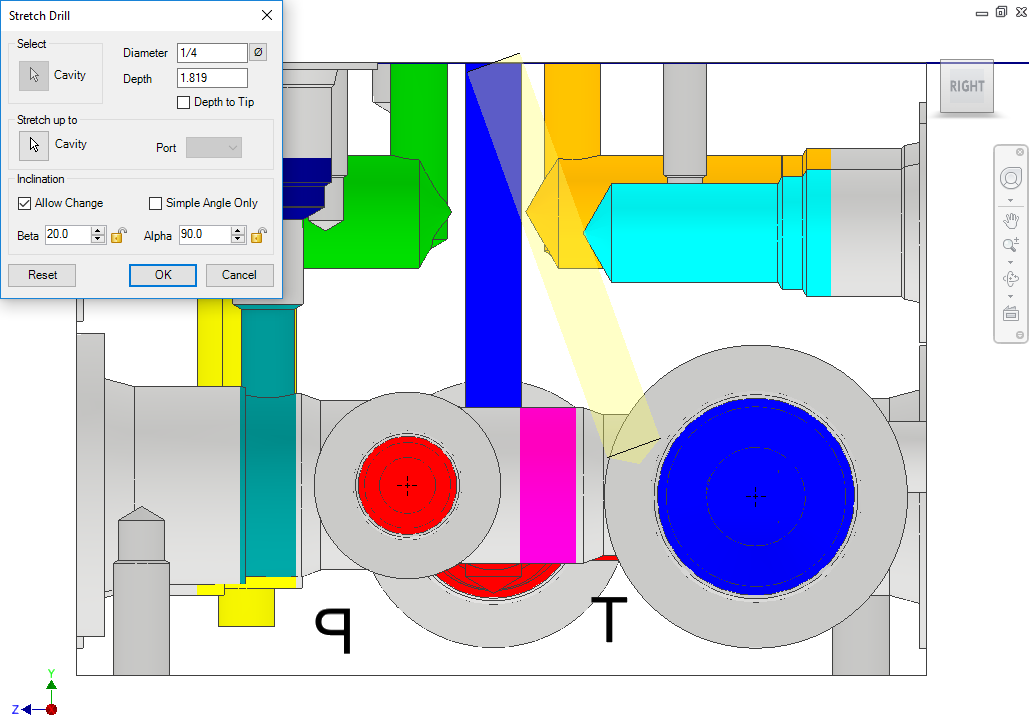
Task: Click the XYZ axis triad indicator
Action: 35,694
